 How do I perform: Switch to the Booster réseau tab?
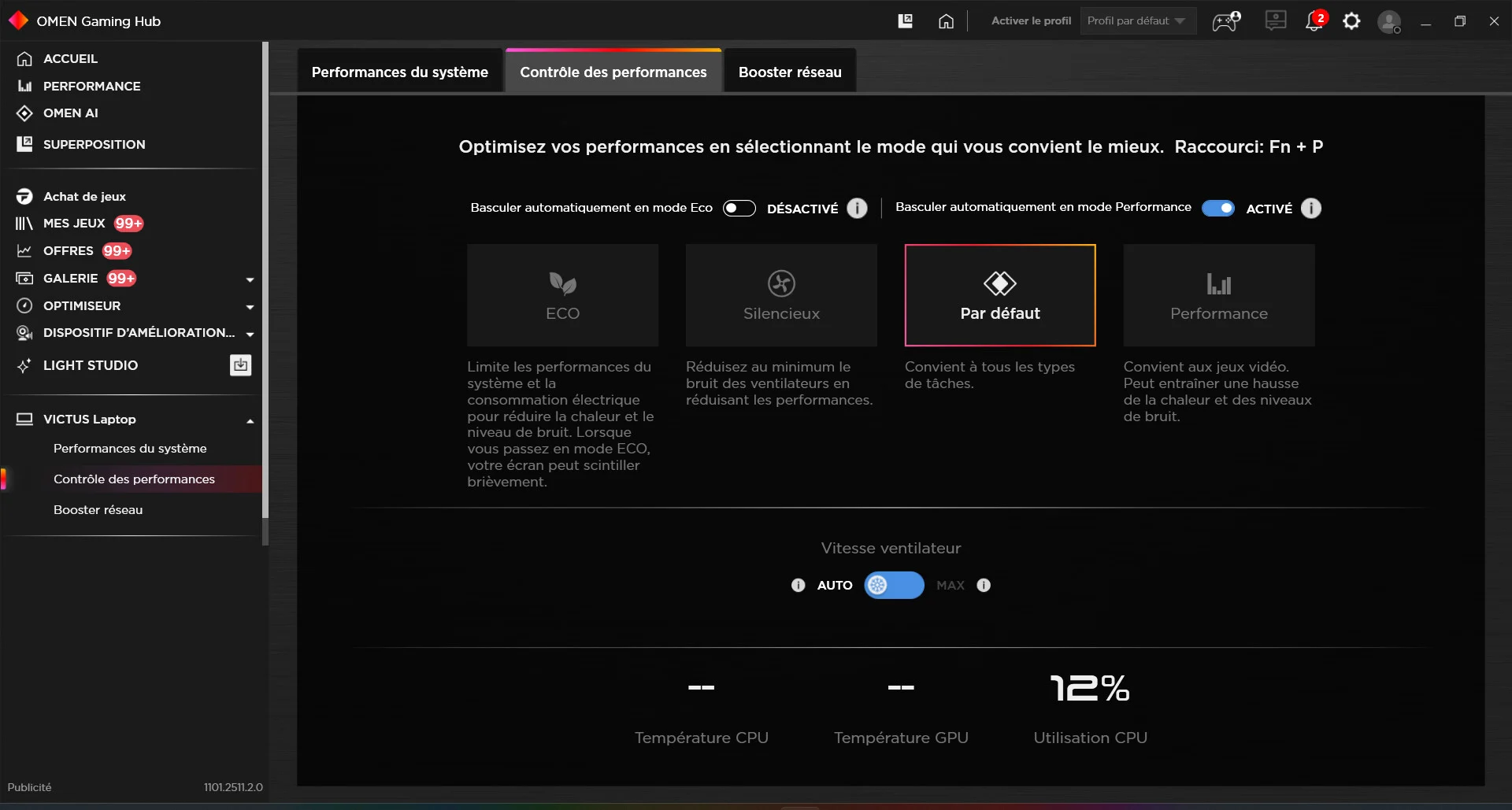[x=789, y=72]
